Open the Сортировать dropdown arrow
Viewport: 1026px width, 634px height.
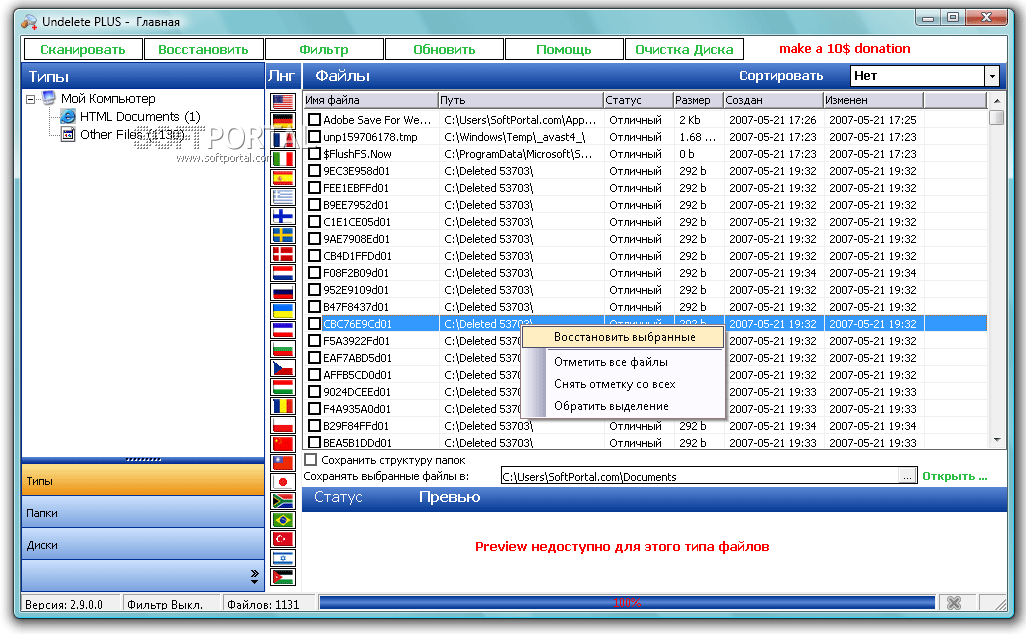coord(992,76)
